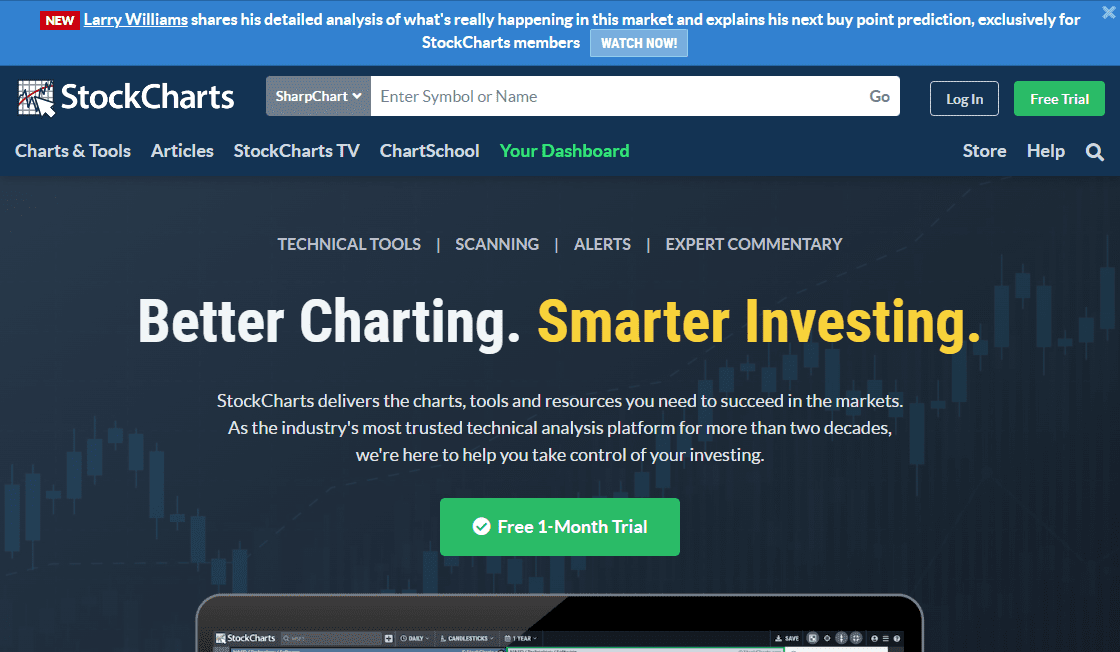Select ChartSchool in the navigation
The height and width of the screenshot is (652, 1120).
(x=429, y=151)
